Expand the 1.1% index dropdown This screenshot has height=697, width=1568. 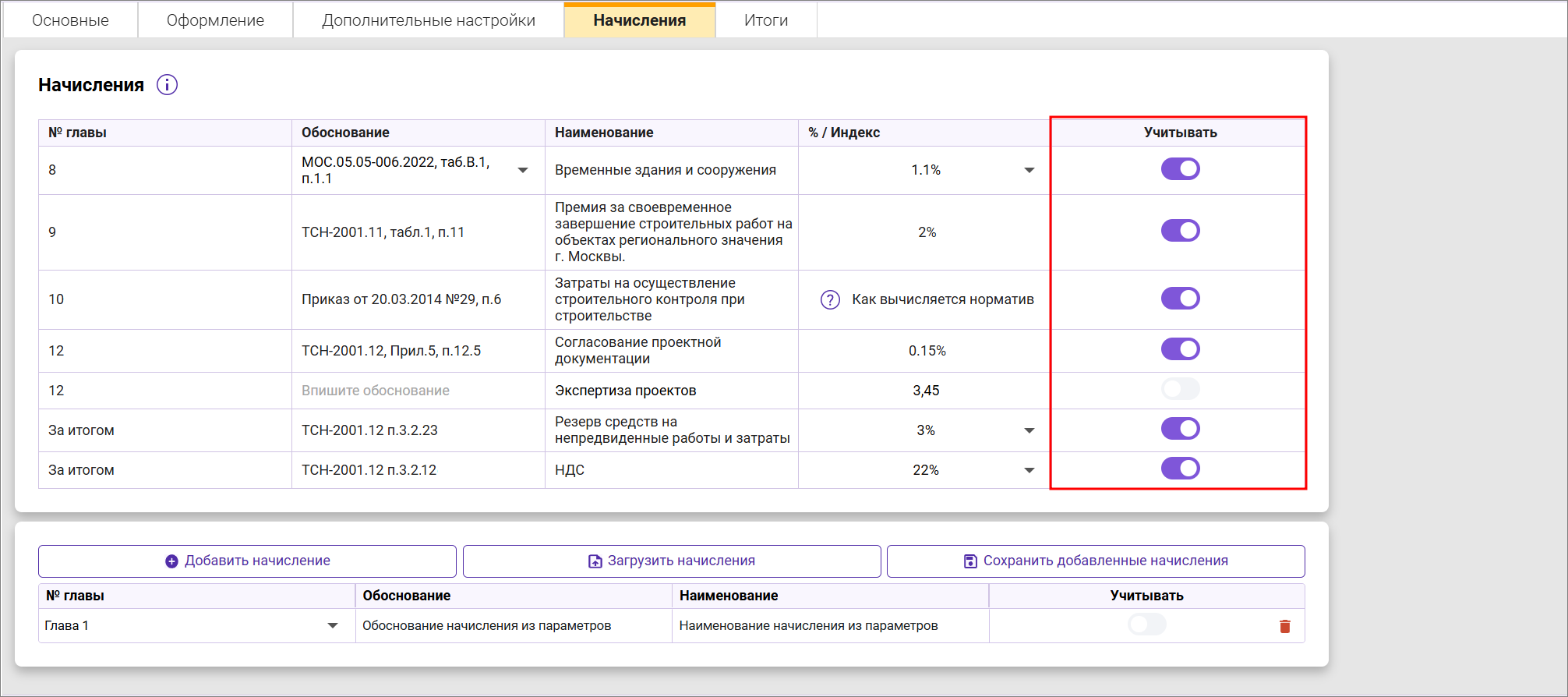1029,171
